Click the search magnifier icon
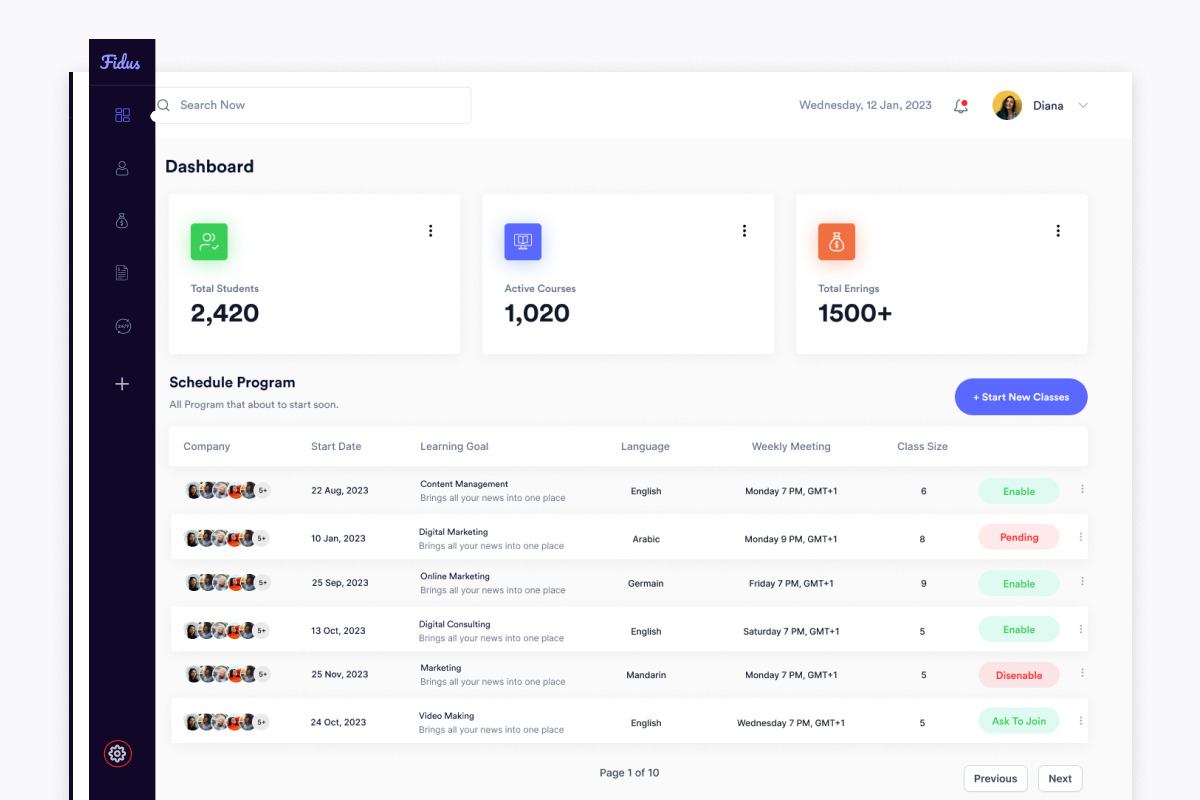Viewport: 1200px width, 800px height. point(164,105)
